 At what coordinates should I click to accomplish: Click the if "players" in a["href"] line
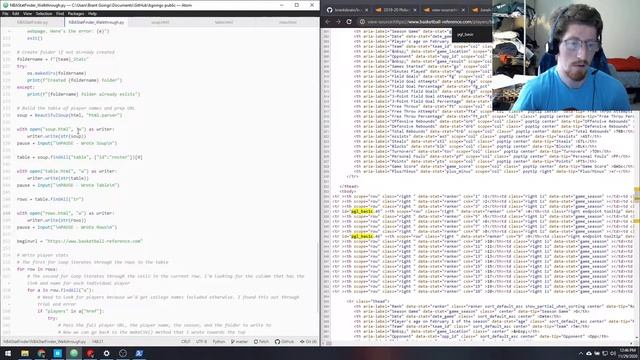[x=71, y=311]
